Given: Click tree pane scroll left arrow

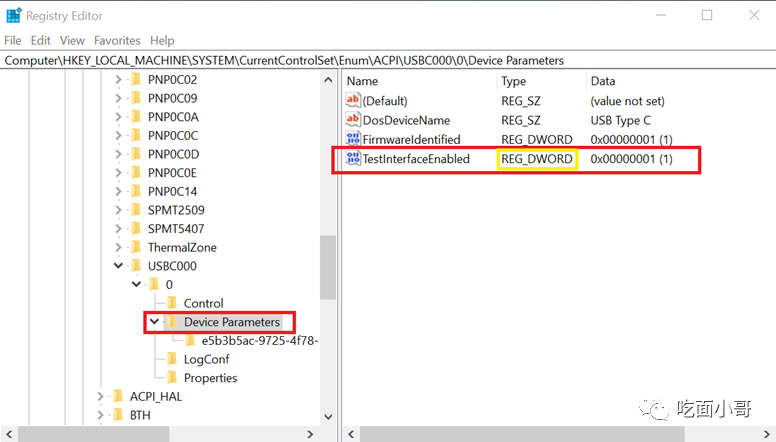Looking at the screenshot, I should (8, 434).
